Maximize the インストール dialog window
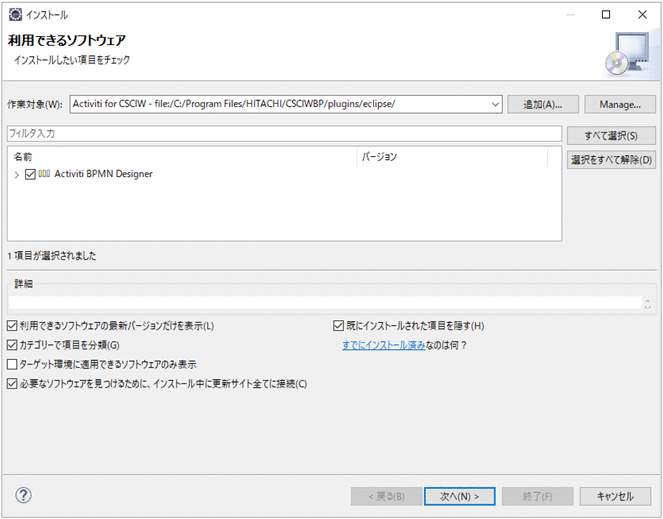Viewport: 663px width, 519px height. pyautogui.click(x=606, y=15)
